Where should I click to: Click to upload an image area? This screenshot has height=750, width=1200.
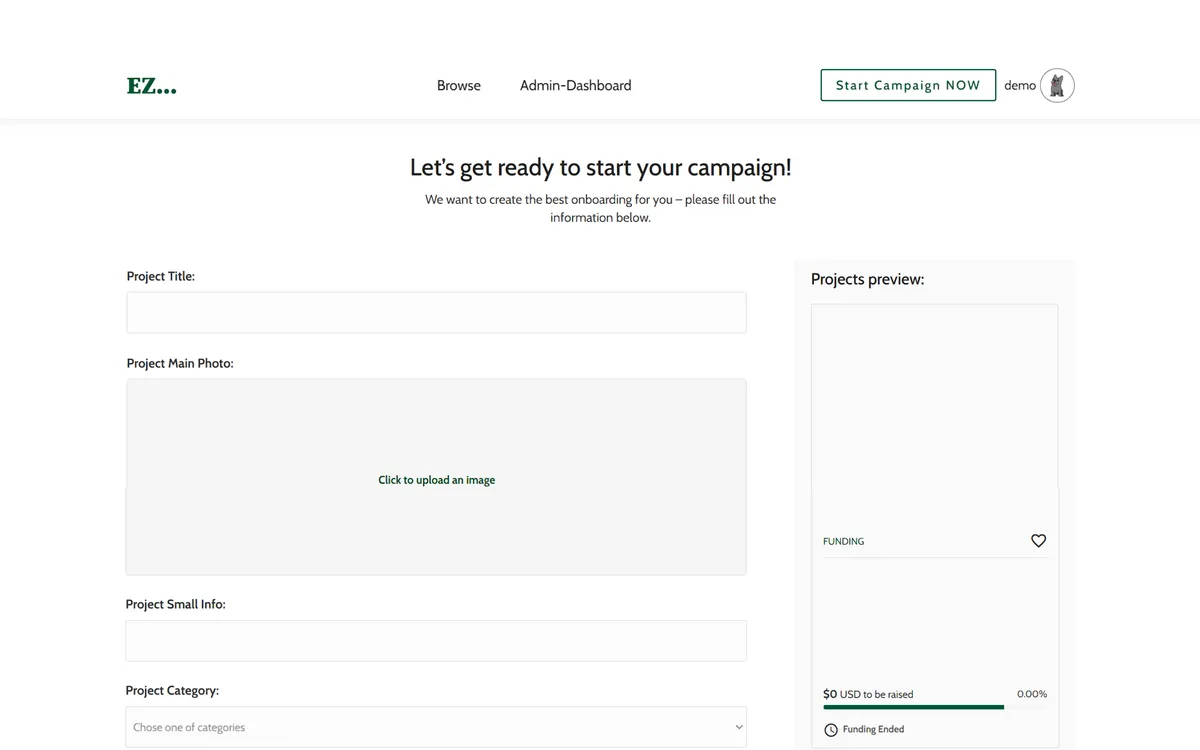coord(436,477)
